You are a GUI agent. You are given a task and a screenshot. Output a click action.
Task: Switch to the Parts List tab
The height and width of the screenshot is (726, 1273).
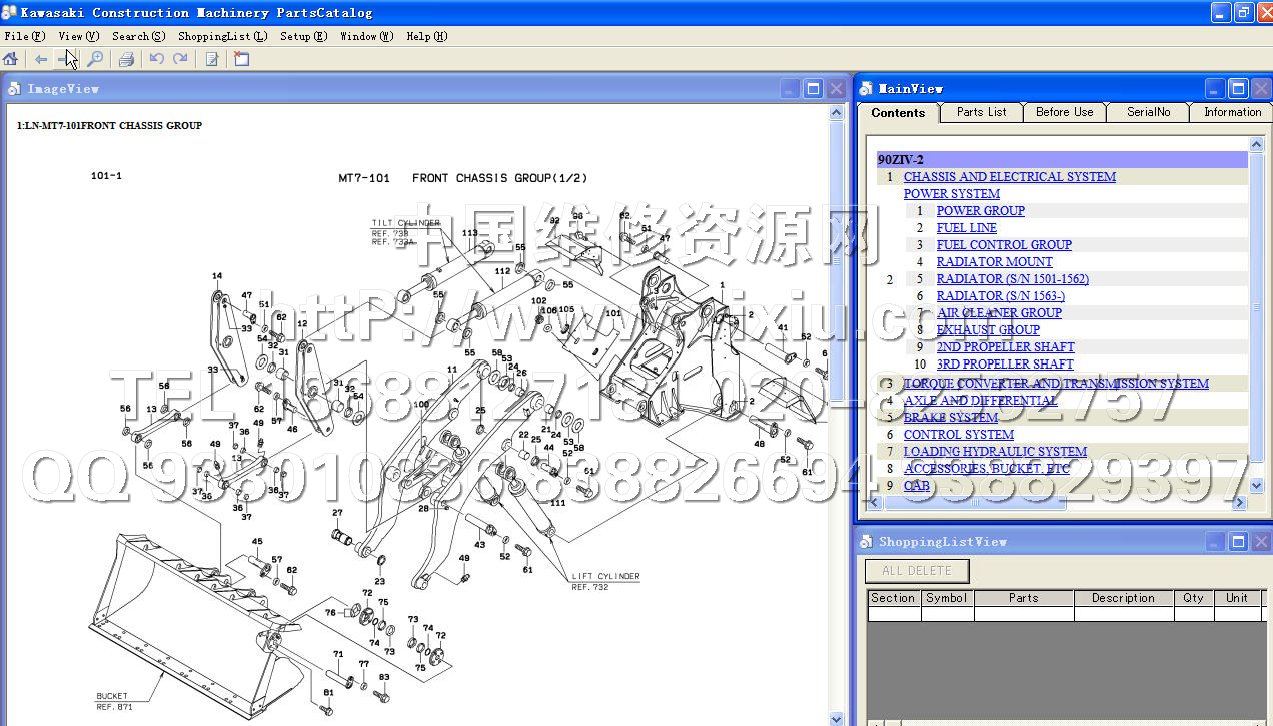point(981,112)
